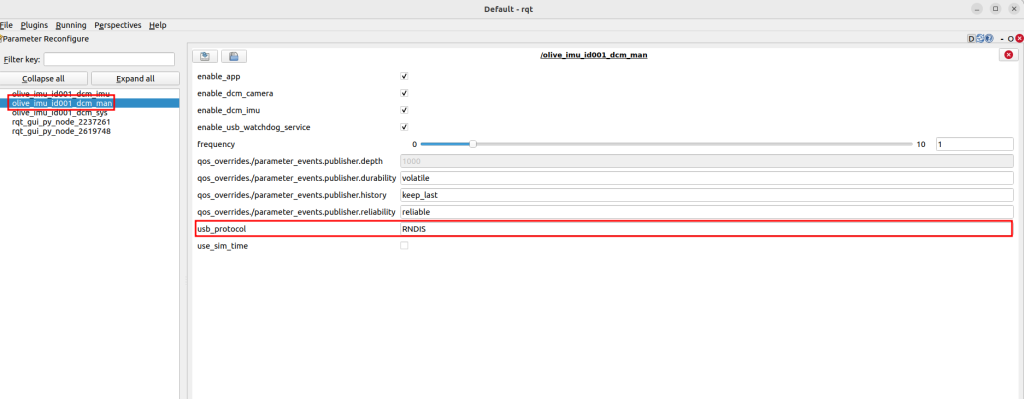Click the publisher.durability field showing volatile
This screenshot has height=399, width=1024.
pos(707,178)
